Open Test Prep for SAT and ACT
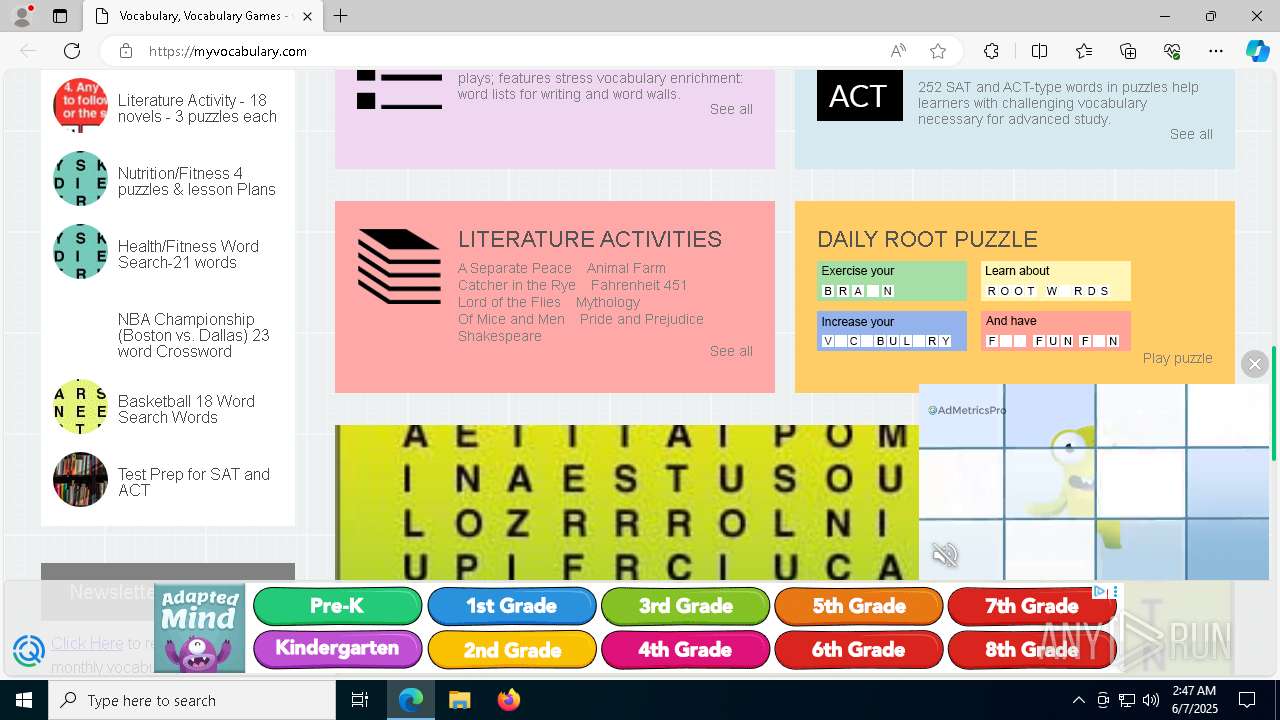The height and width of the screenshot is (720, 1280). [x=193, y=482]
